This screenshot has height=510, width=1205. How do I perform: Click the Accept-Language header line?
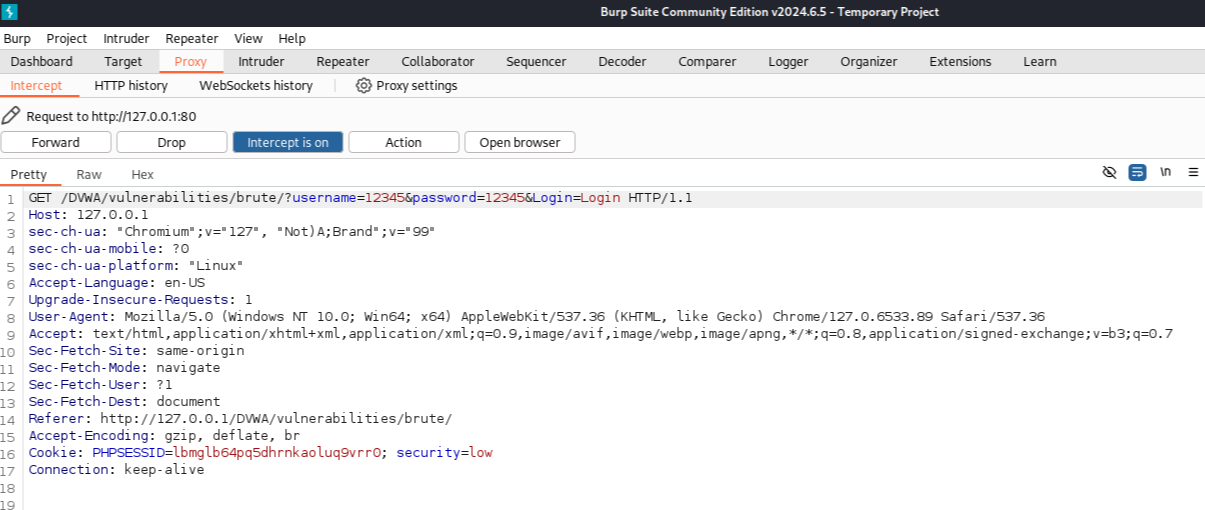(x=116, y=283)
